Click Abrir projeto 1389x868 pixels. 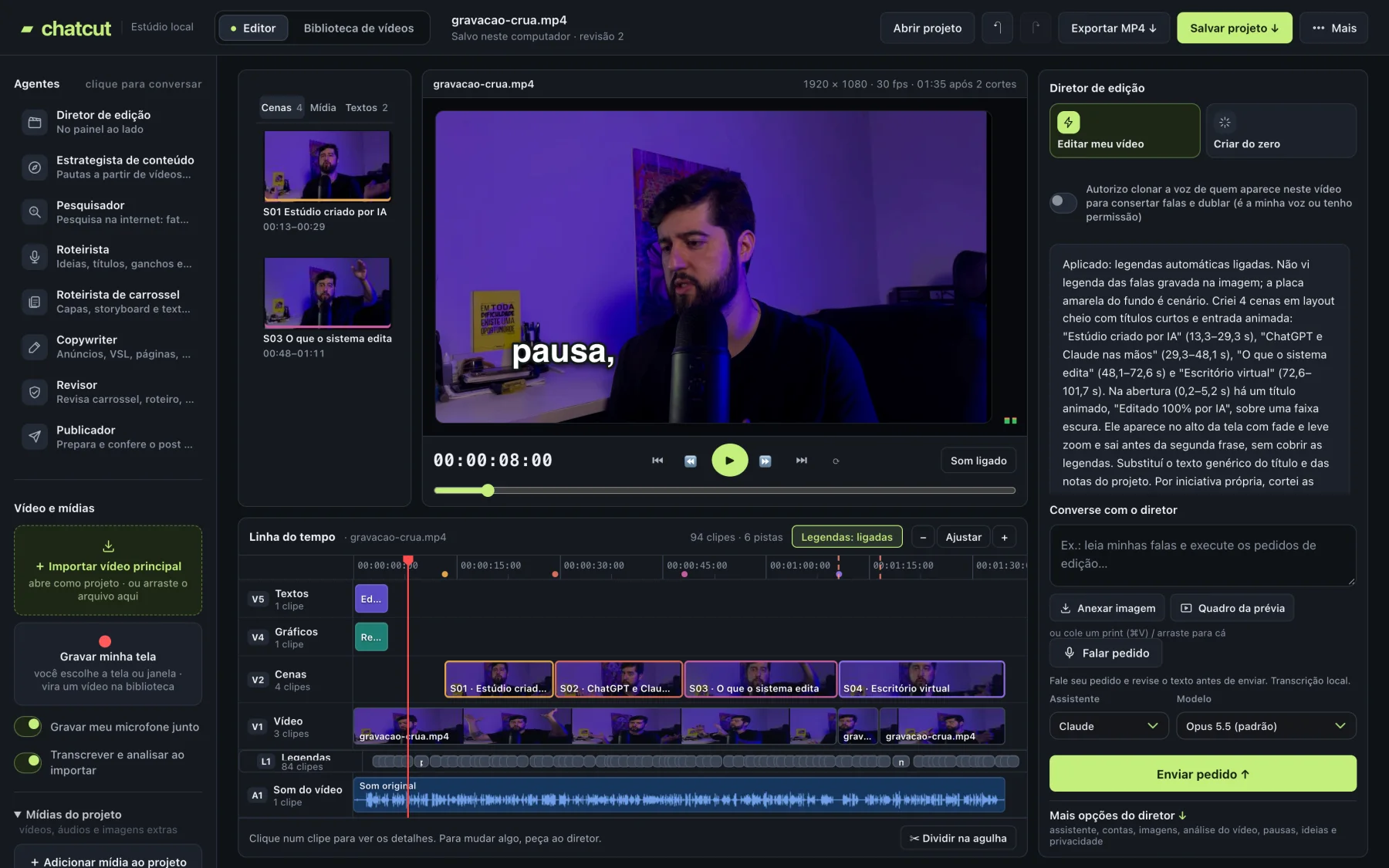[928, 28]
